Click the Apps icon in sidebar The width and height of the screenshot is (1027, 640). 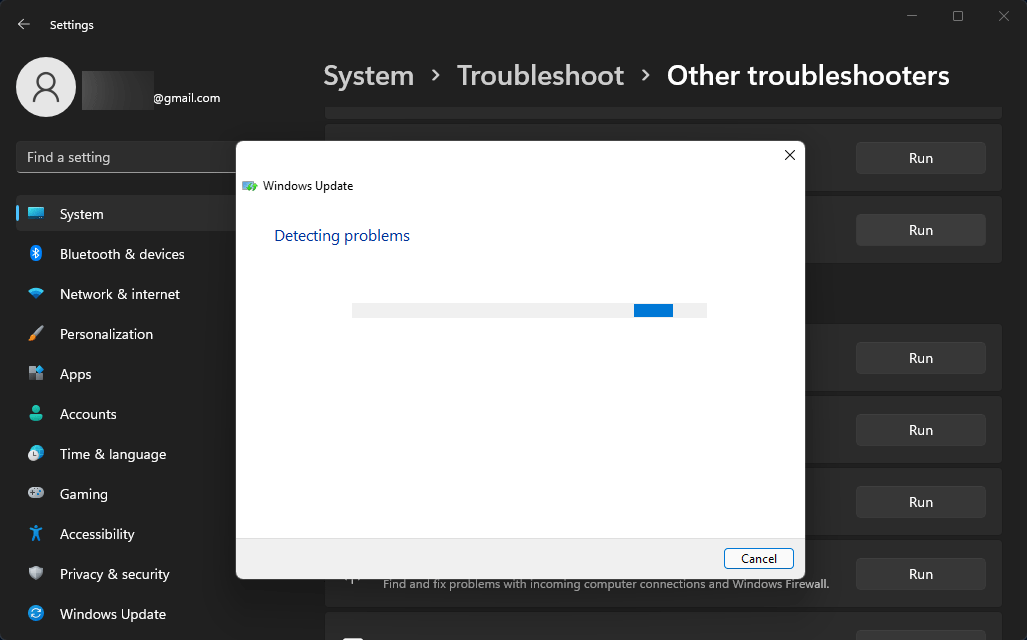(36, 373)
